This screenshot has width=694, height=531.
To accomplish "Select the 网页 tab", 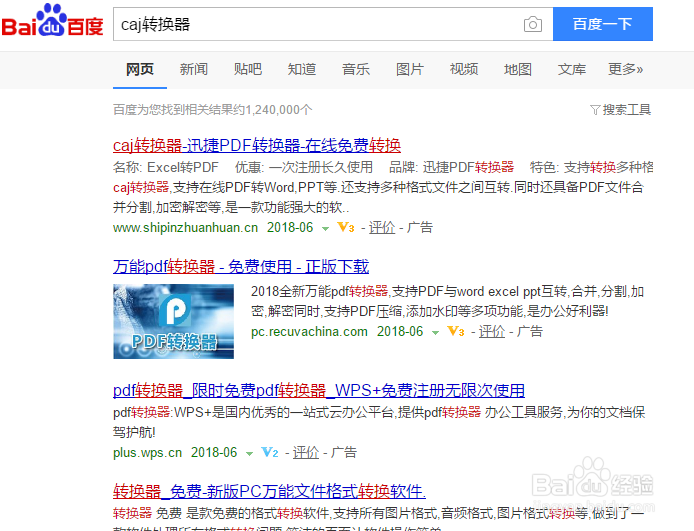I will 140,69.
